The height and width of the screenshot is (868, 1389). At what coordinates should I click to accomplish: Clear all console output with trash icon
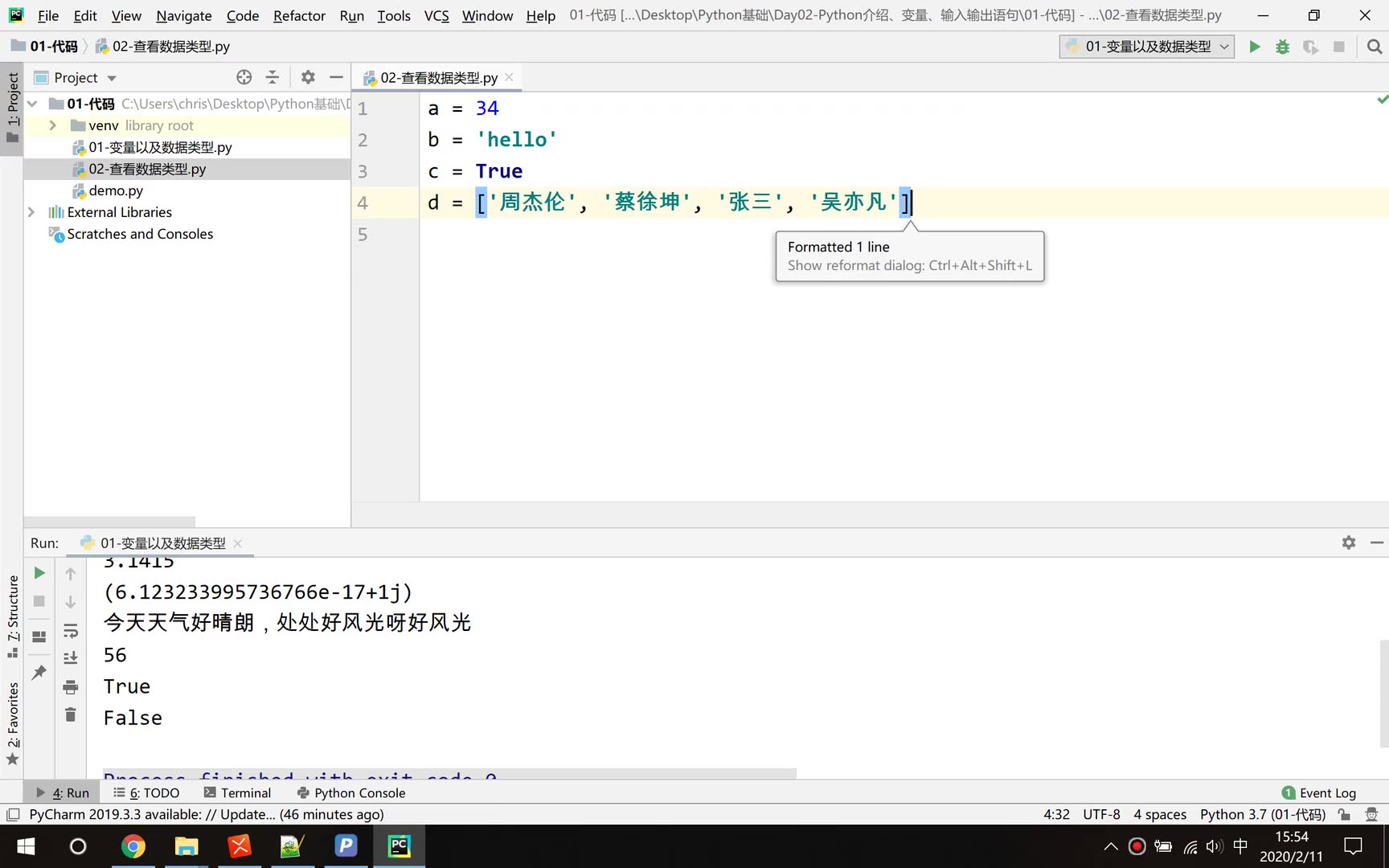(x=71, y=714)
